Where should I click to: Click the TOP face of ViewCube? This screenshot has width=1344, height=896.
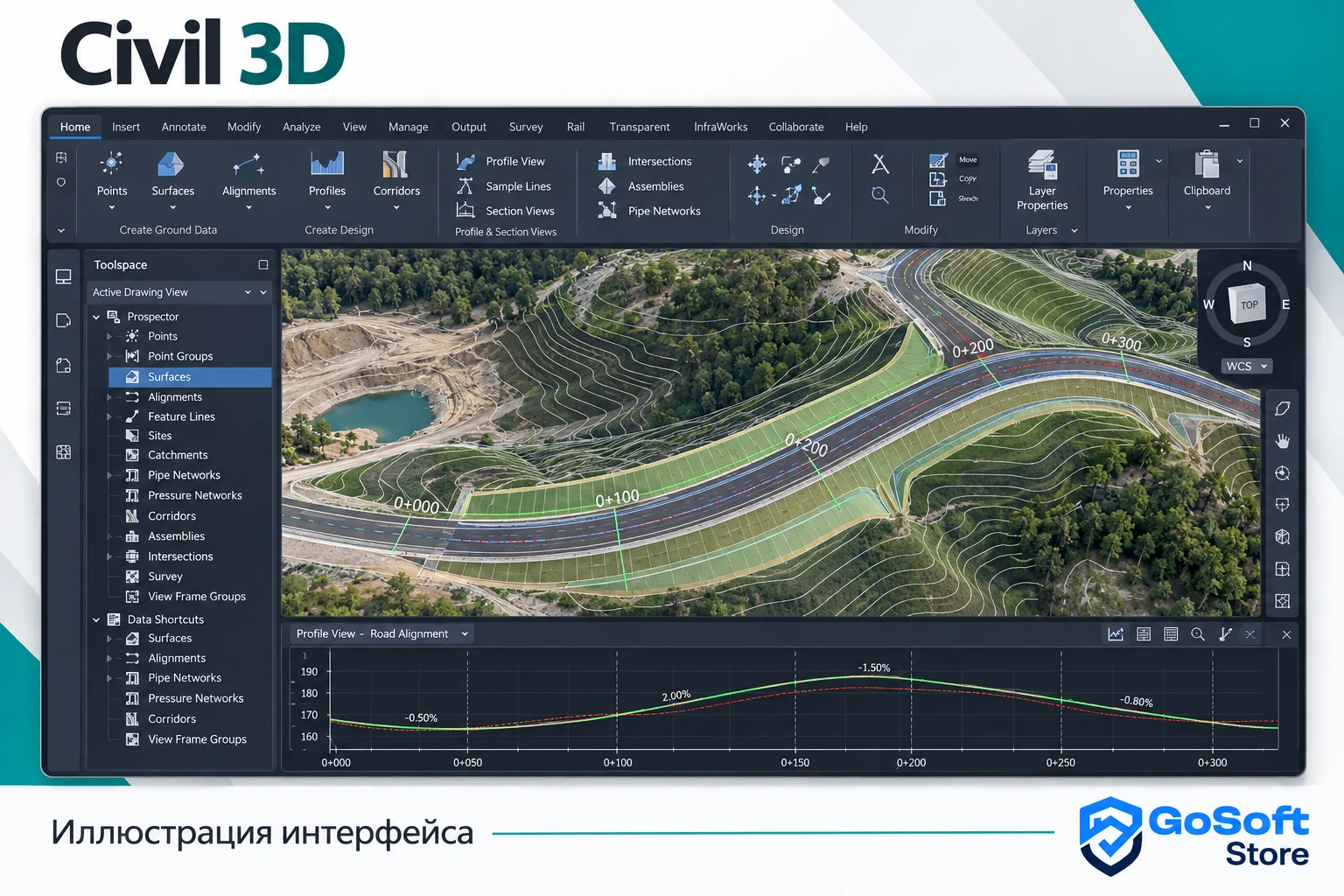coord(1249,304)
